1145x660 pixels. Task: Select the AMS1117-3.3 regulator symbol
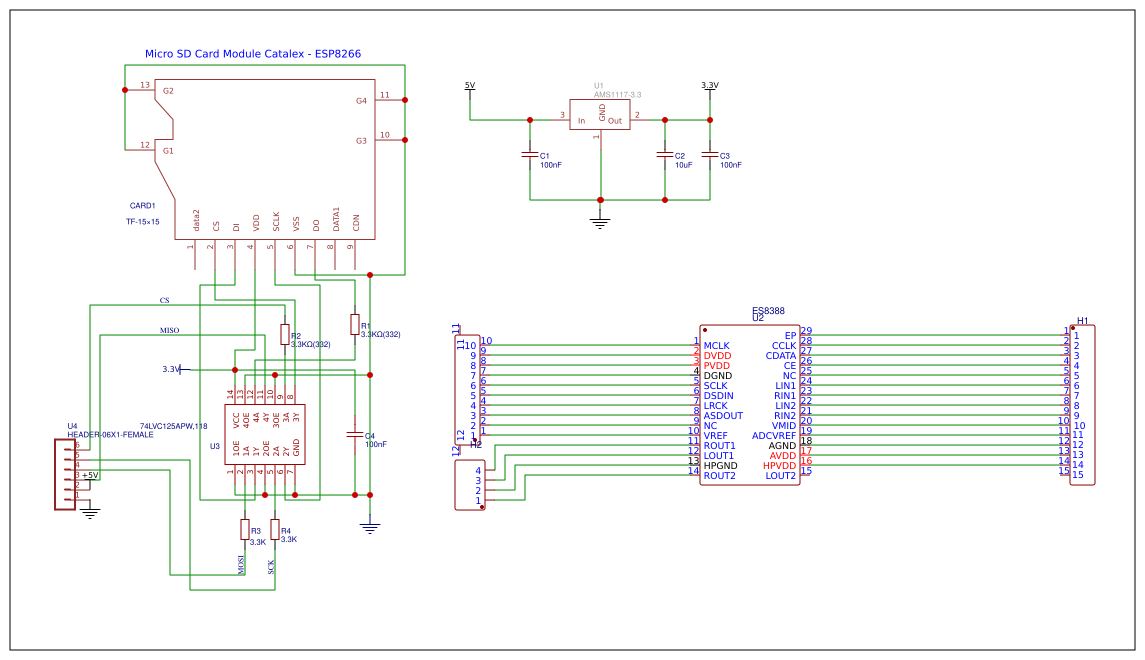pyautogui.click(x=600, y=115)
